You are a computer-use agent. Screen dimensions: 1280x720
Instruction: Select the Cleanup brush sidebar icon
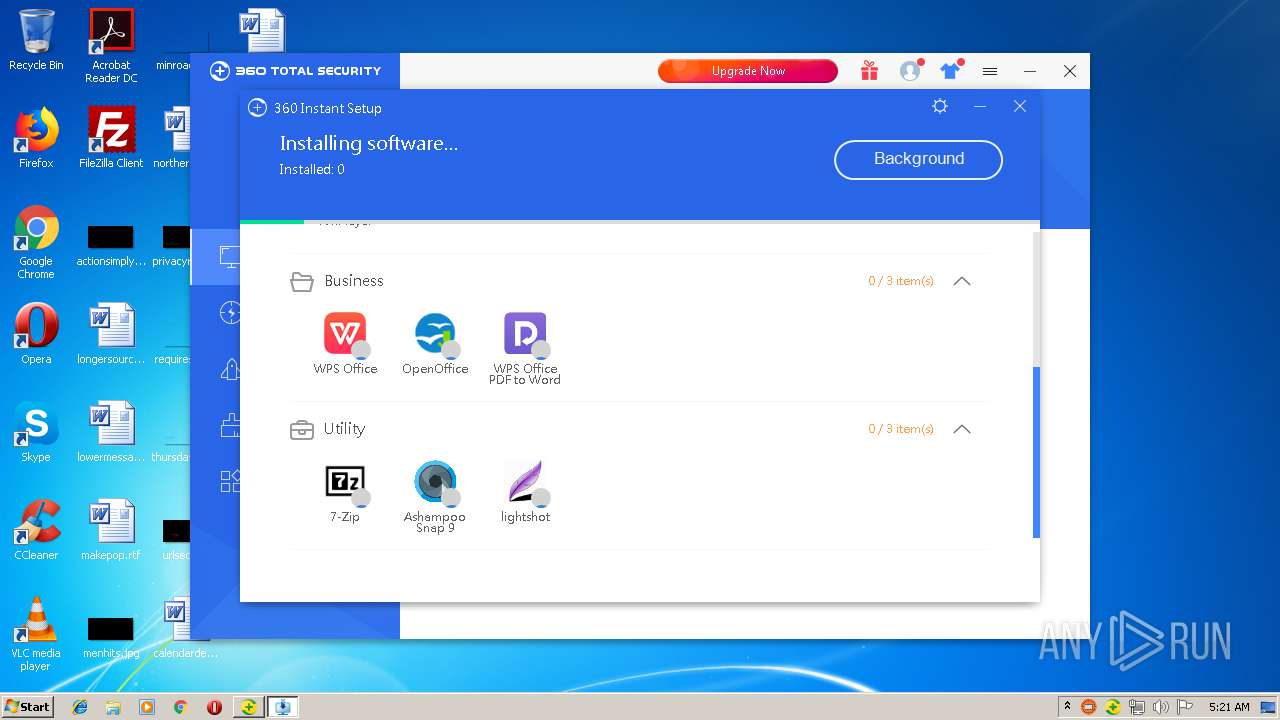click(x=230, y=425)
